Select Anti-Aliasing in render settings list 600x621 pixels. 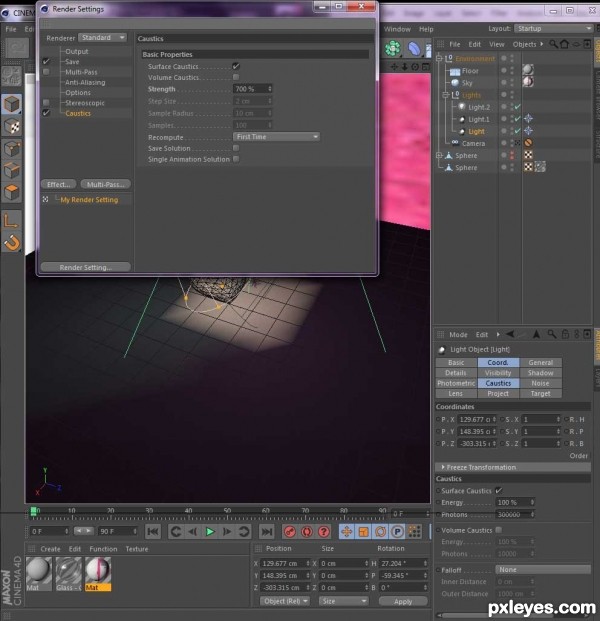pos(85,82)
